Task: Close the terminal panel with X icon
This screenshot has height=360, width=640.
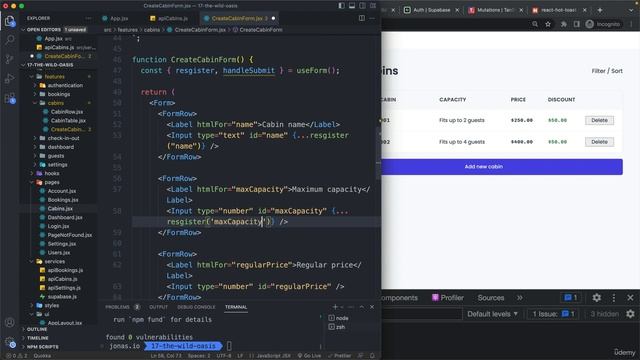Action: (372, 307)
